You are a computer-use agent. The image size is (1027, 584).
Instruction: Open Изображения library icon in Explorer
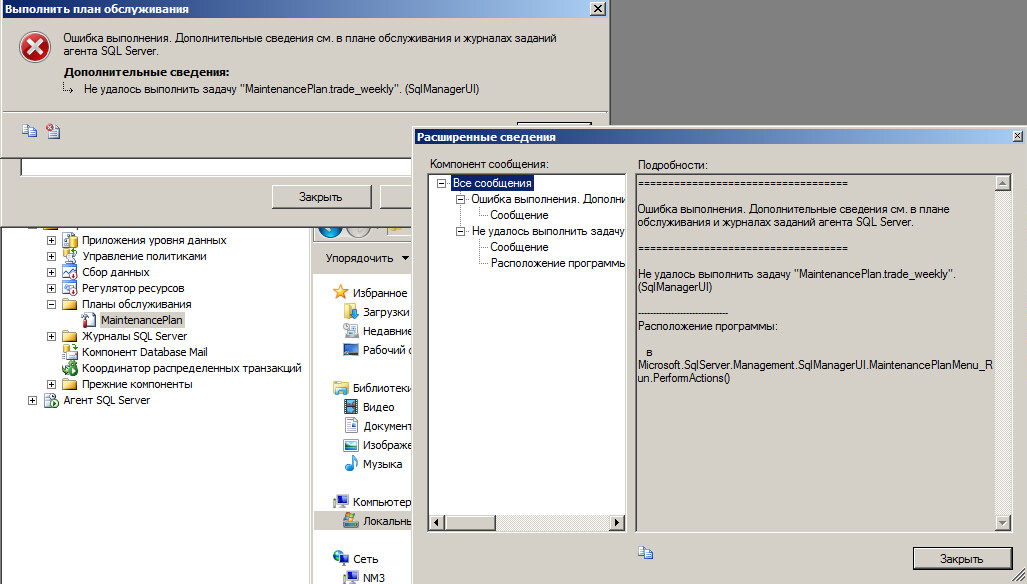pyautogui.click(x=351, y=445)
